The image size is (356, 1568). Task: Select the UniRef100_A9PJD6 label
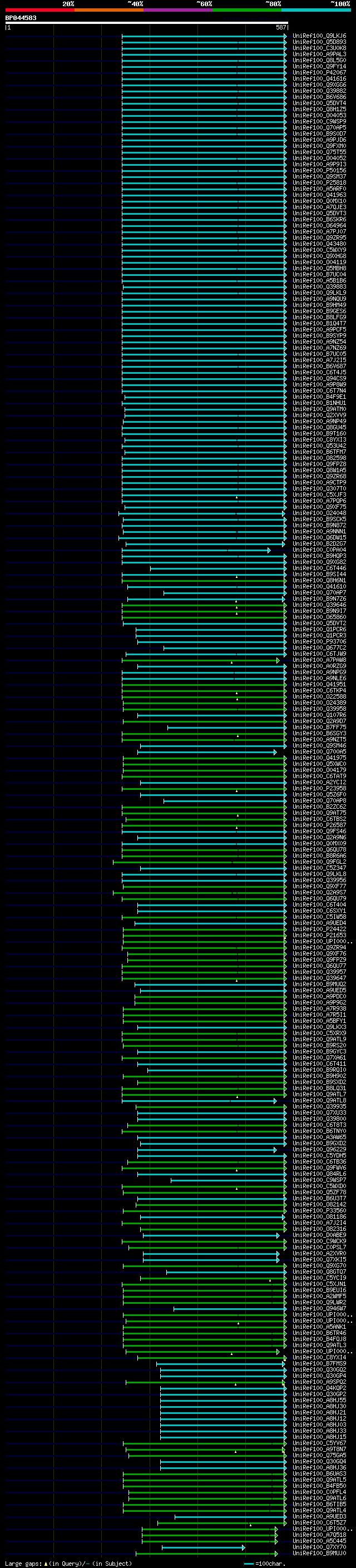coord(319,140)
